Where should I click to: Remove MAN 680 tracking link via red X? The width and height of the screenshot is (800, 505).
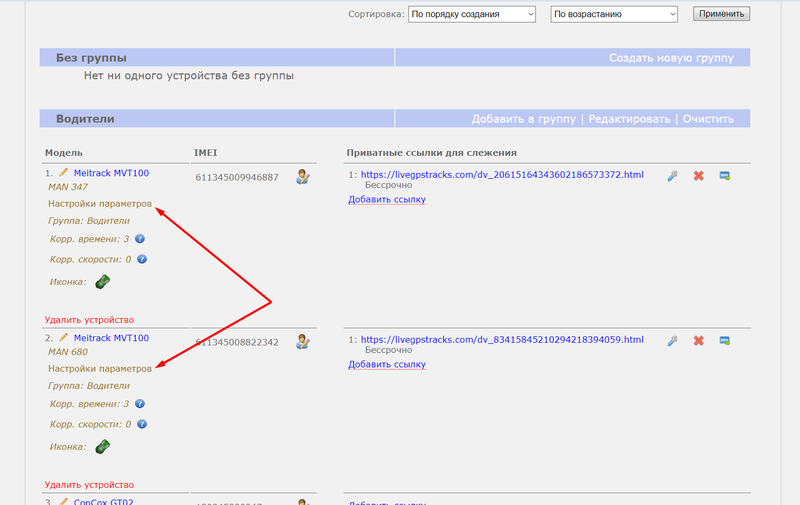click(x=698, y=341)
